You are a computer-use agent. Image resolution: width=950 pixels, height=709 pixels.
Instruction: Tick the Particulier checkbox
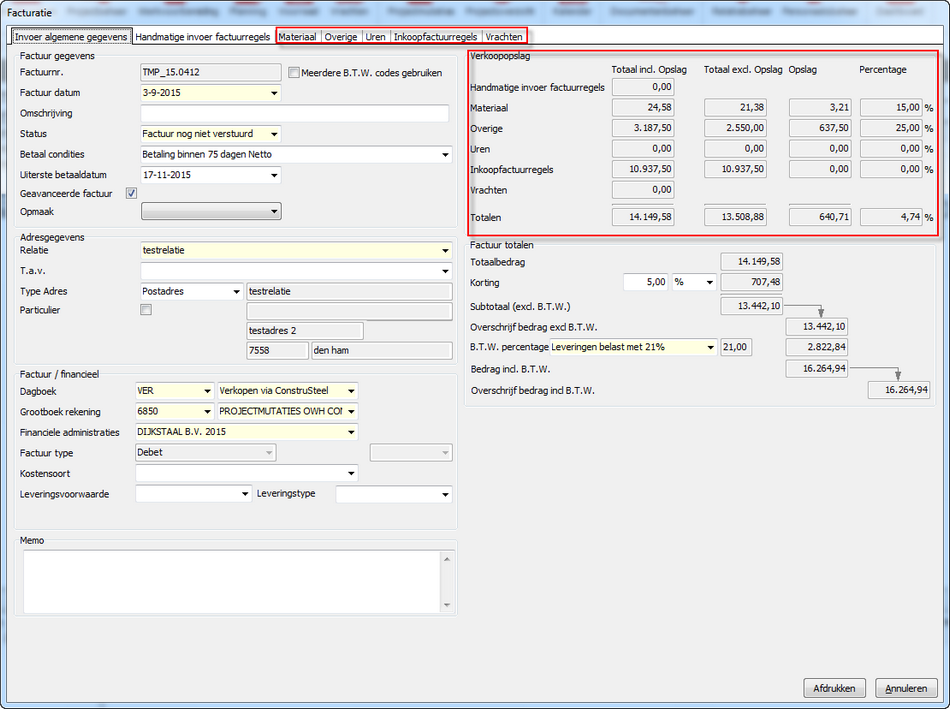[x=146, y=310]
